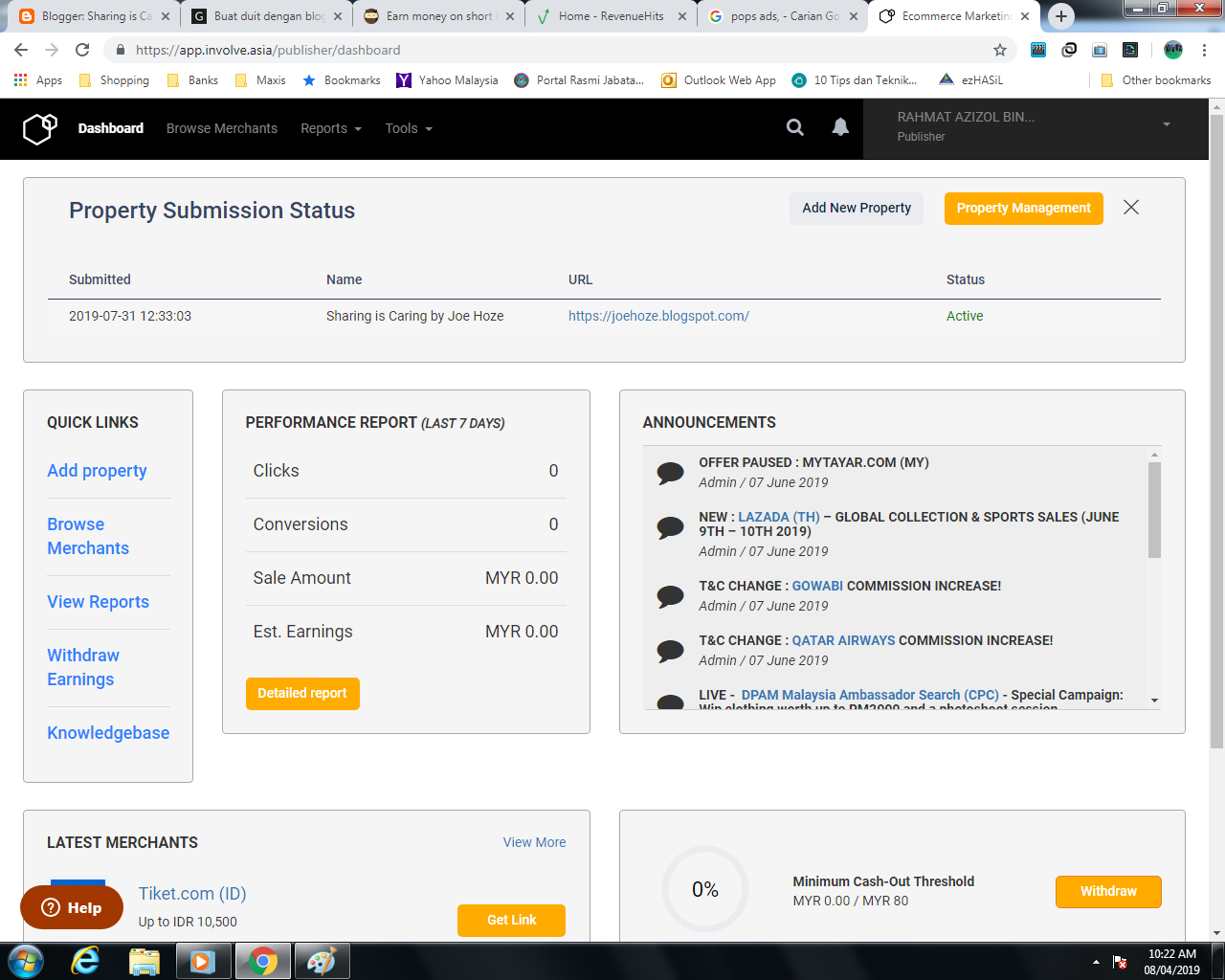1225x980 pixels.
Task: Close the Property Submission Status panel
Action: [x=1131, y=208]
